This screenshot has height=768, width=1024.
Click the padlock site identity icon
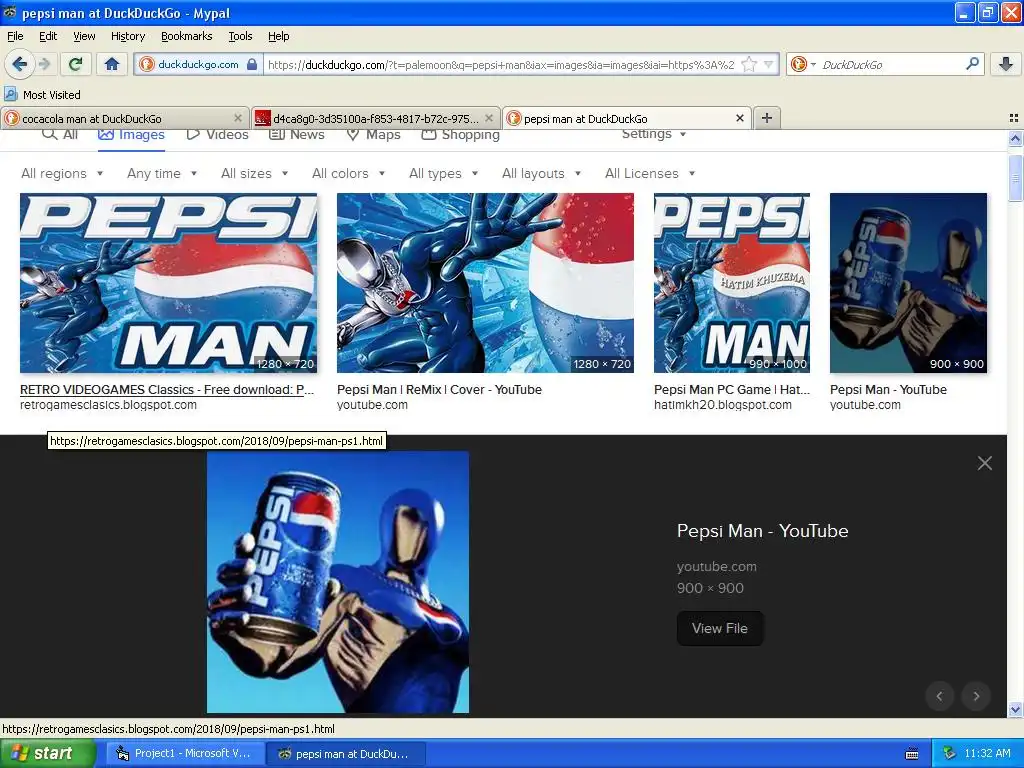(251, 64)
